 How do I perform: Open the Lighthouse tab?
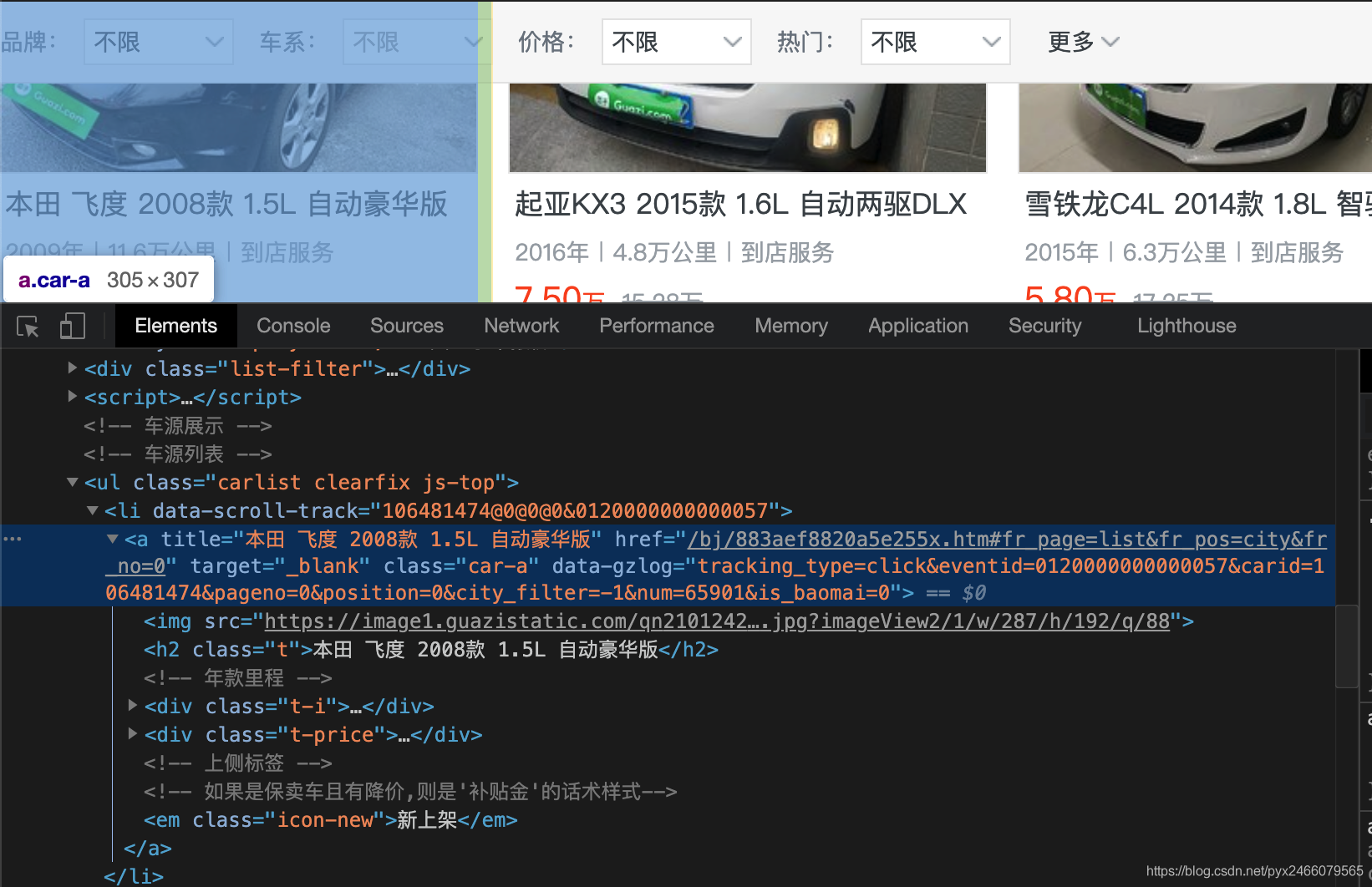coord(1187,326)
